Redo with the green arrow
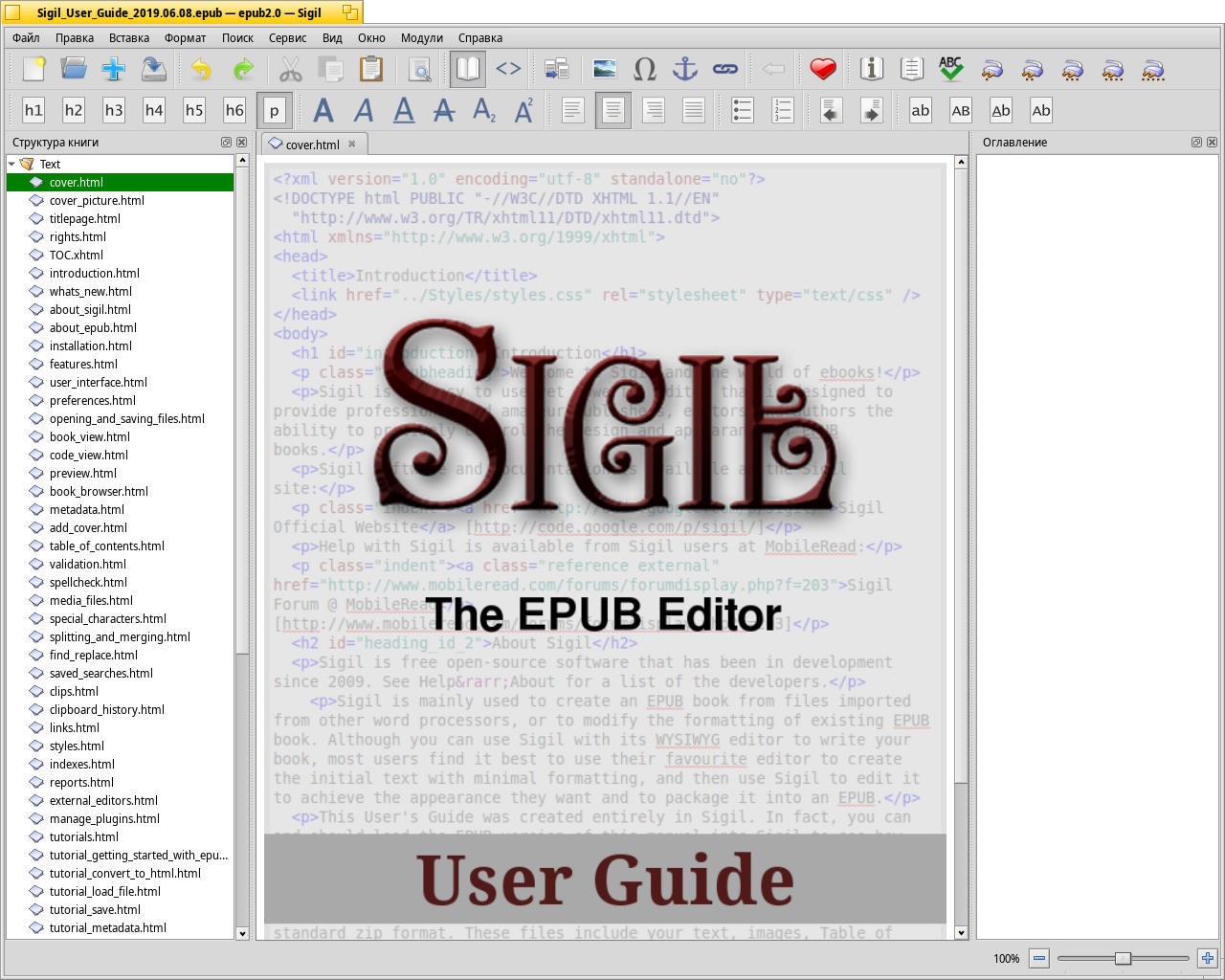1225x980 pixels. 243,69
